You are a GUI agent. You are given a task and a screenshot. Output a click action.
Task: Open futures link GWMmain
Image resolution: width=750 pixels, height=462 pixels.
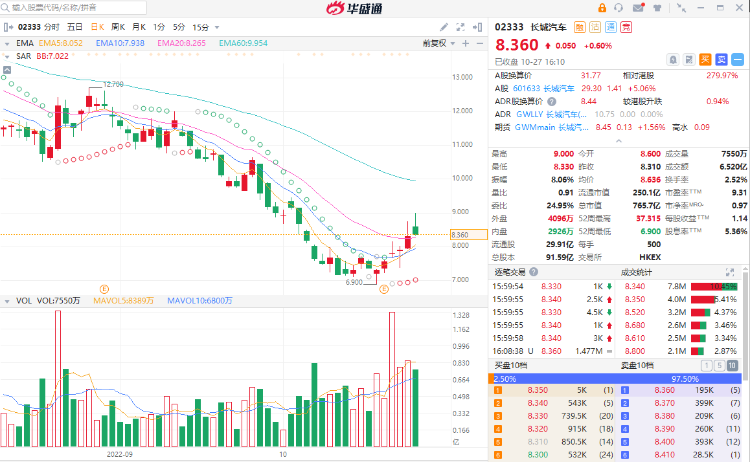[551, 127]
